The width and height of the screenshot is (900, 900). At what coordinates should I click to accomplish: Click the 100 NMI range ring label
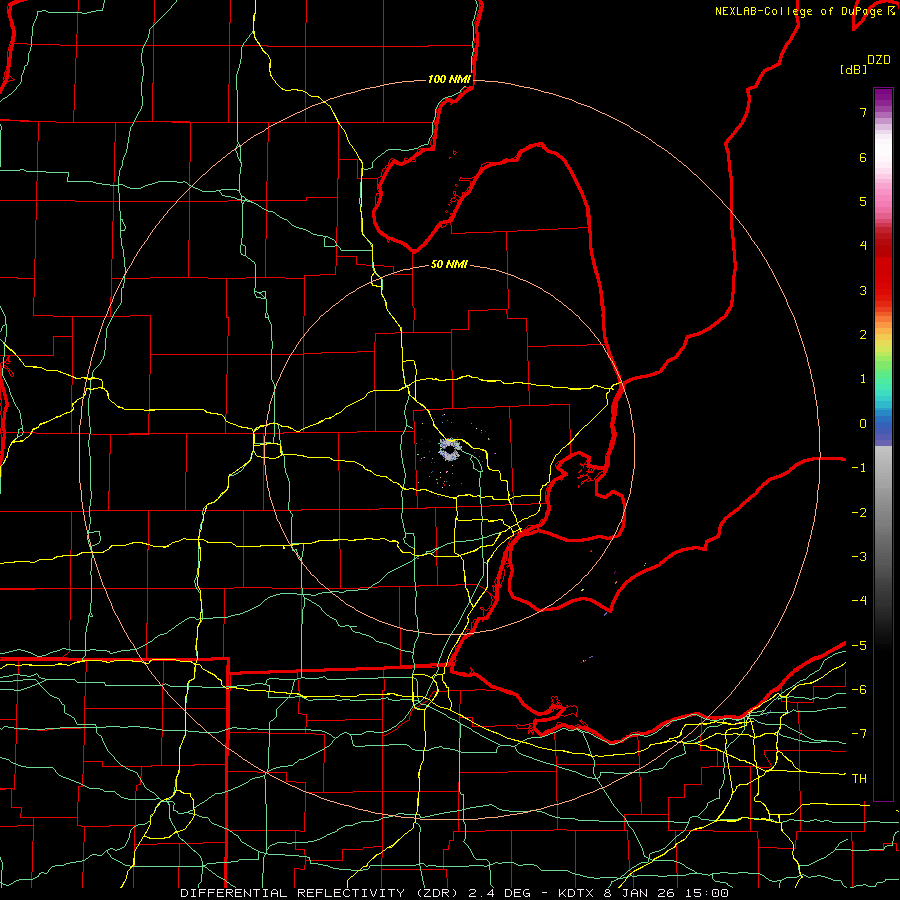click(x=449, y=79)
